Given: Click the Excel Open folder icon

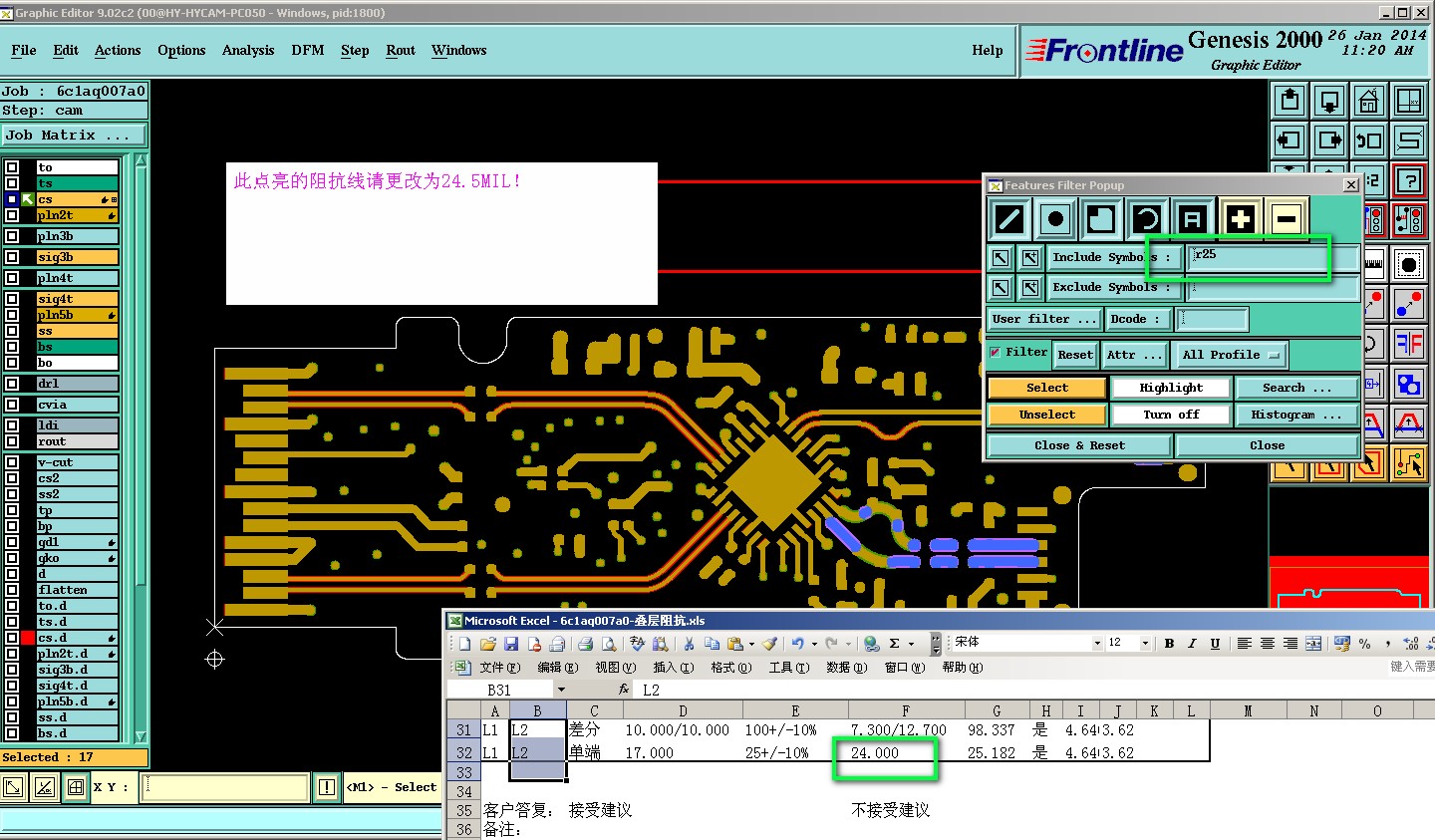Looking at the screenshot, I should [488, 644].
